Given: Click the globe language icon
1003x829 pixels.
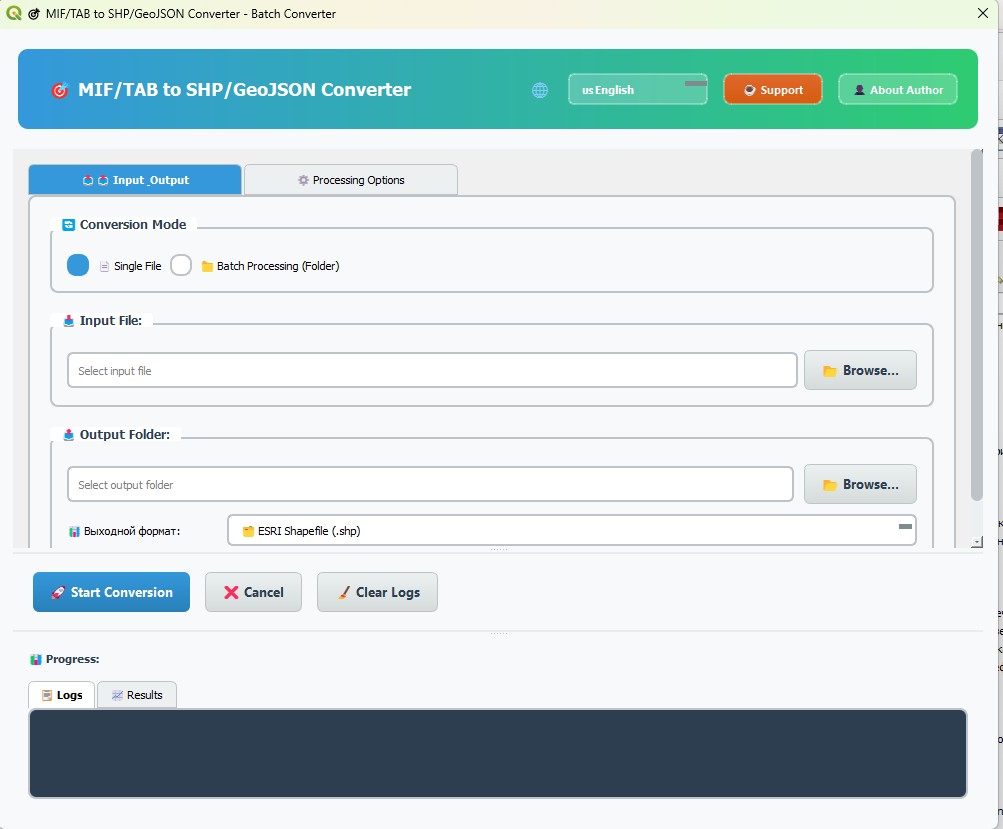Looking at the screenshot, I should 540,90.
